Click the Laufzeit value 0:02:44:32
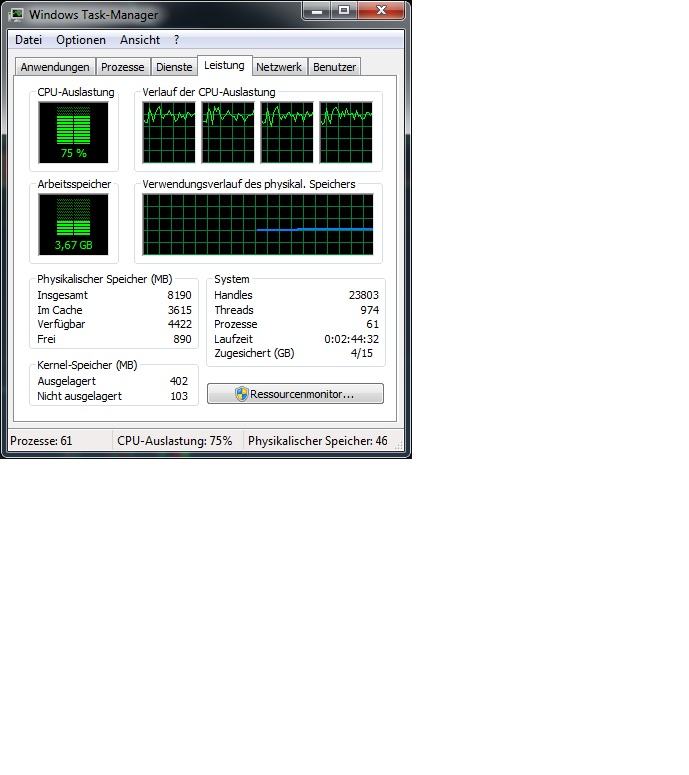The height and width of the screenshot is (775, 689). 351,339
